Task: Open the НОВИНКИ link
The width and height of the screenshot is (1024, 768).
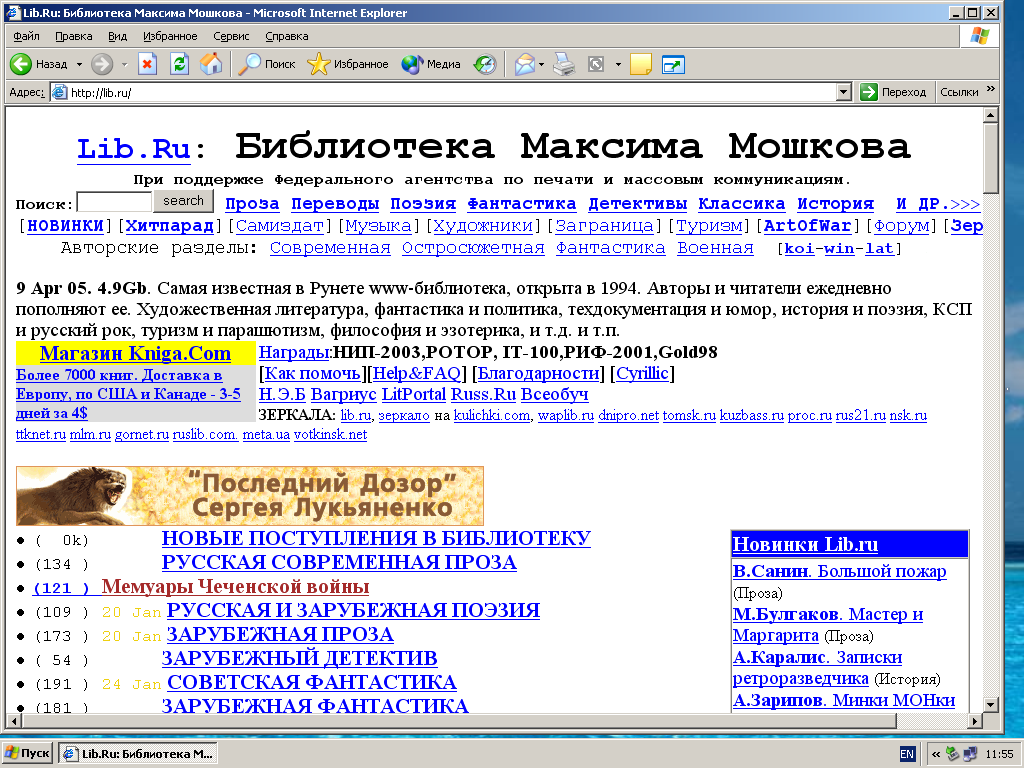Action: point(65,226)
